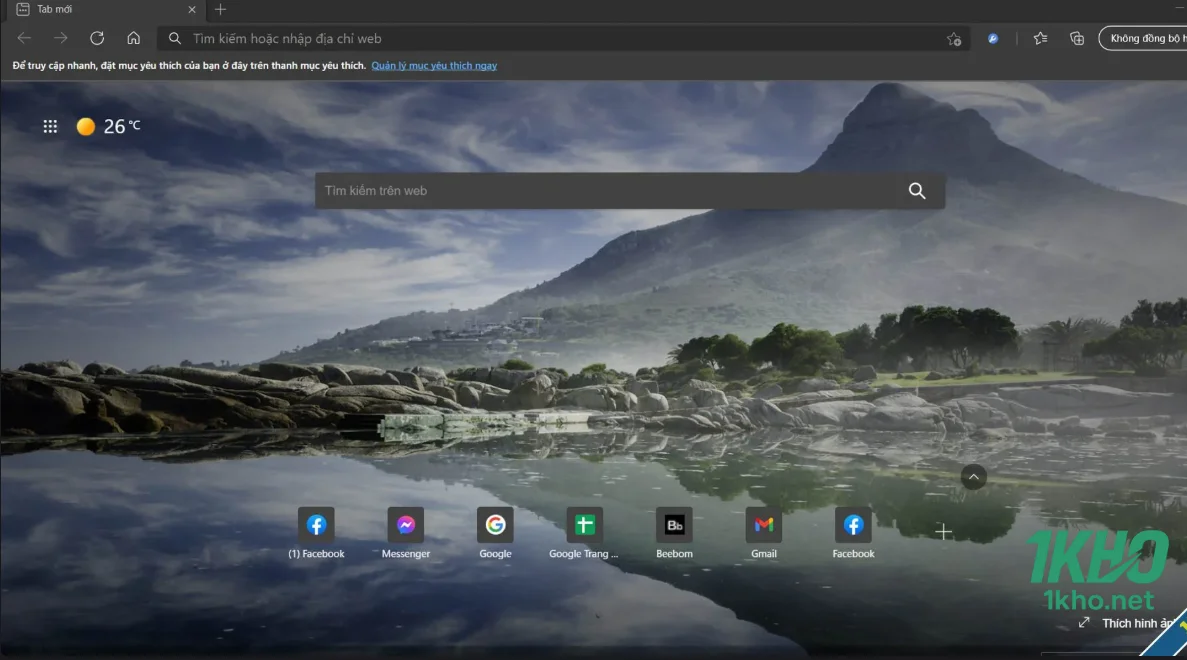Open the apps grid launcher
The image size is (1187, 660).
click(50, 126)
